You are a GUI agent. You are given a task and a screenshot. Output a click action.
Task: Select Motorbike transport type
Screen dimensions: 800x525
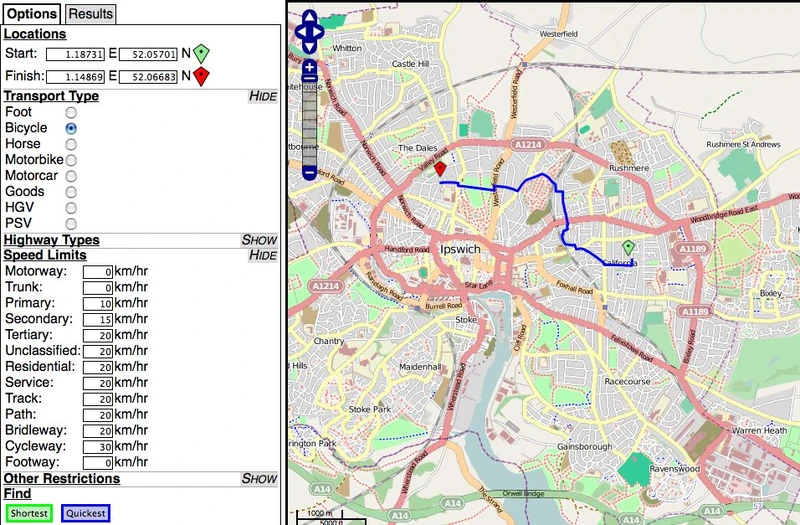point(71,160)
